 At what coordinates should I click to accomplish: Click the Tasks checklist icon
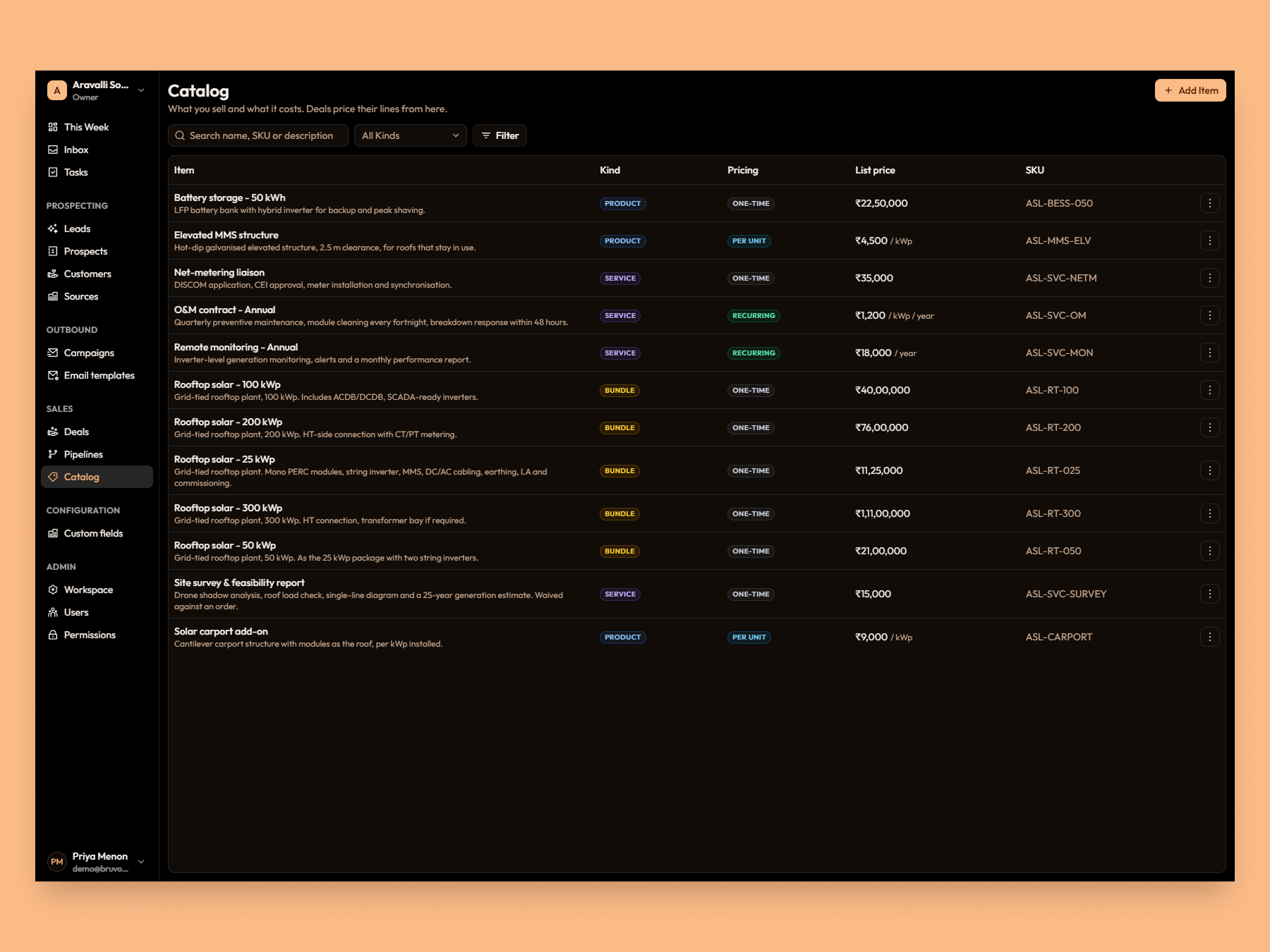[53, 172]
